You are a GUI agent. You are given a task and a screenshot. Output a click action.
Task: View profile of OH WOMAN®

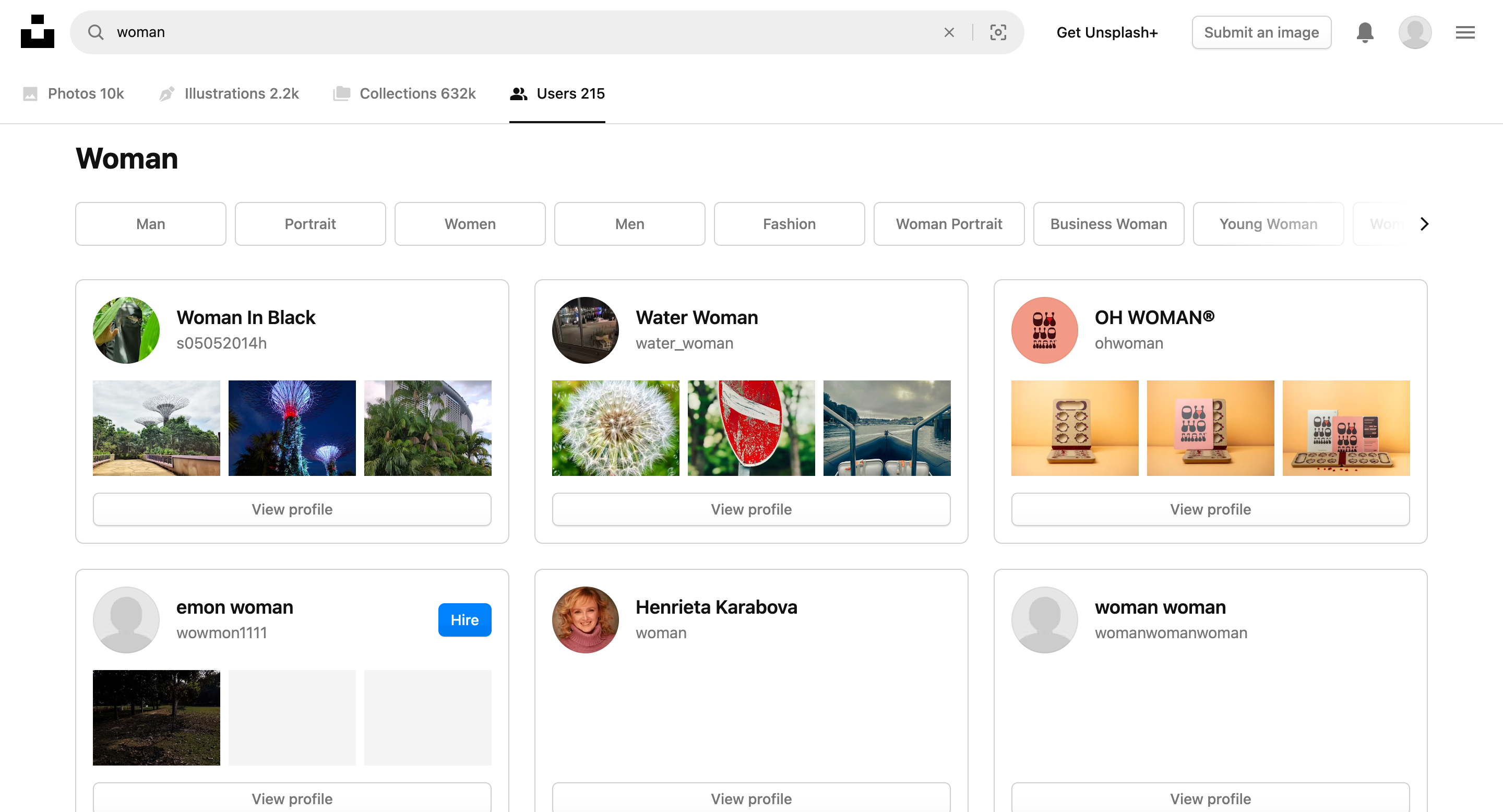pyautogui.click(x=1211, y=509)
